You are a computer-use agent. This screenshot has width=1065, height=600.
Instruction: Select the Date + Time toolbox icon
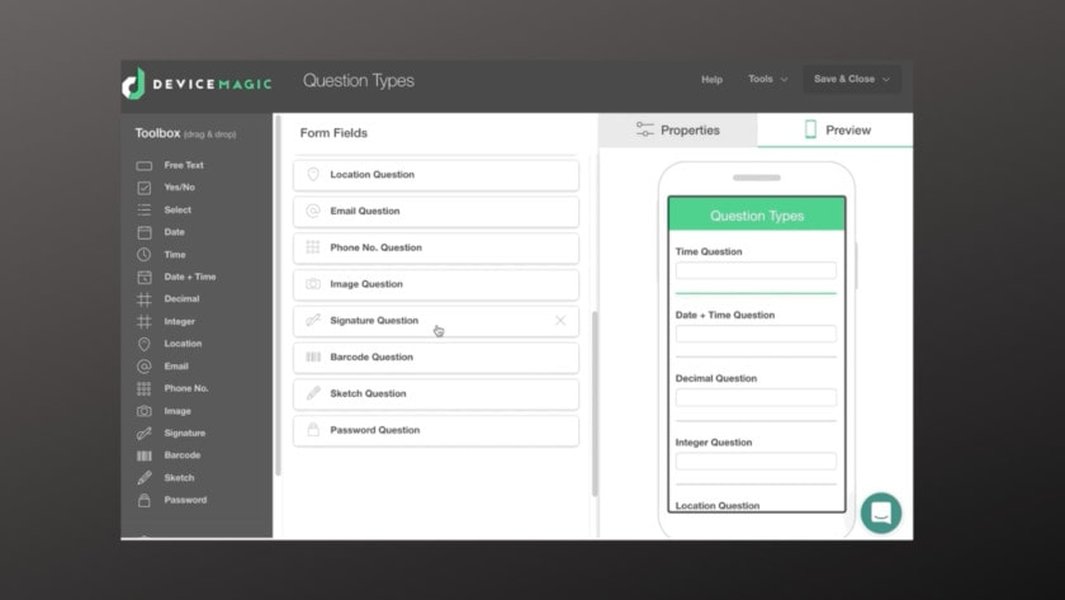coord(144,277)
